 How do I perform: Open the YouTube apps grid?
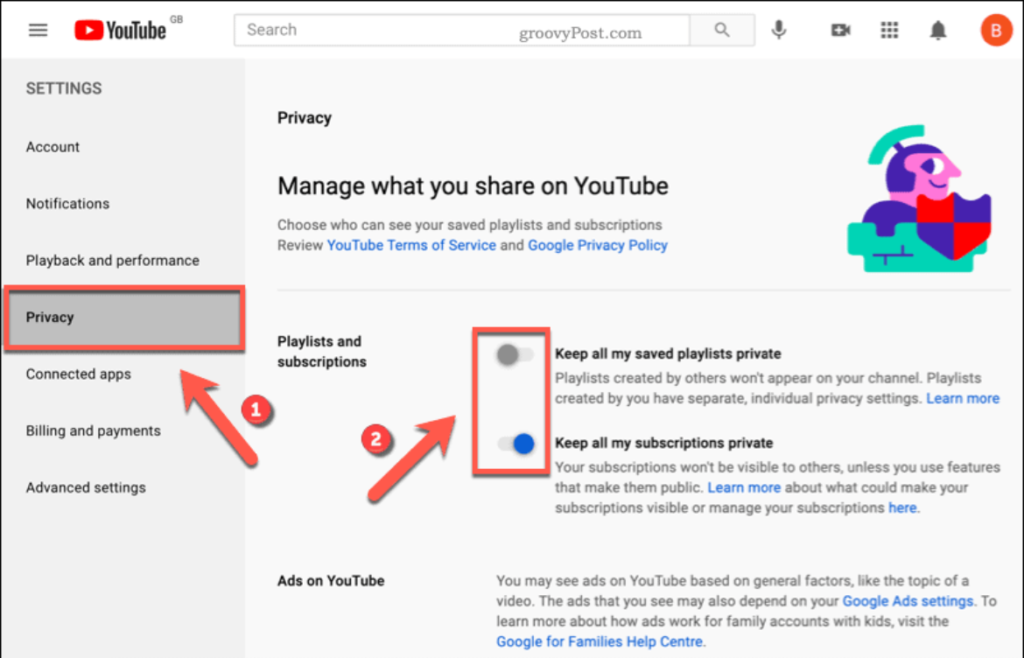[x=889, y=30]
